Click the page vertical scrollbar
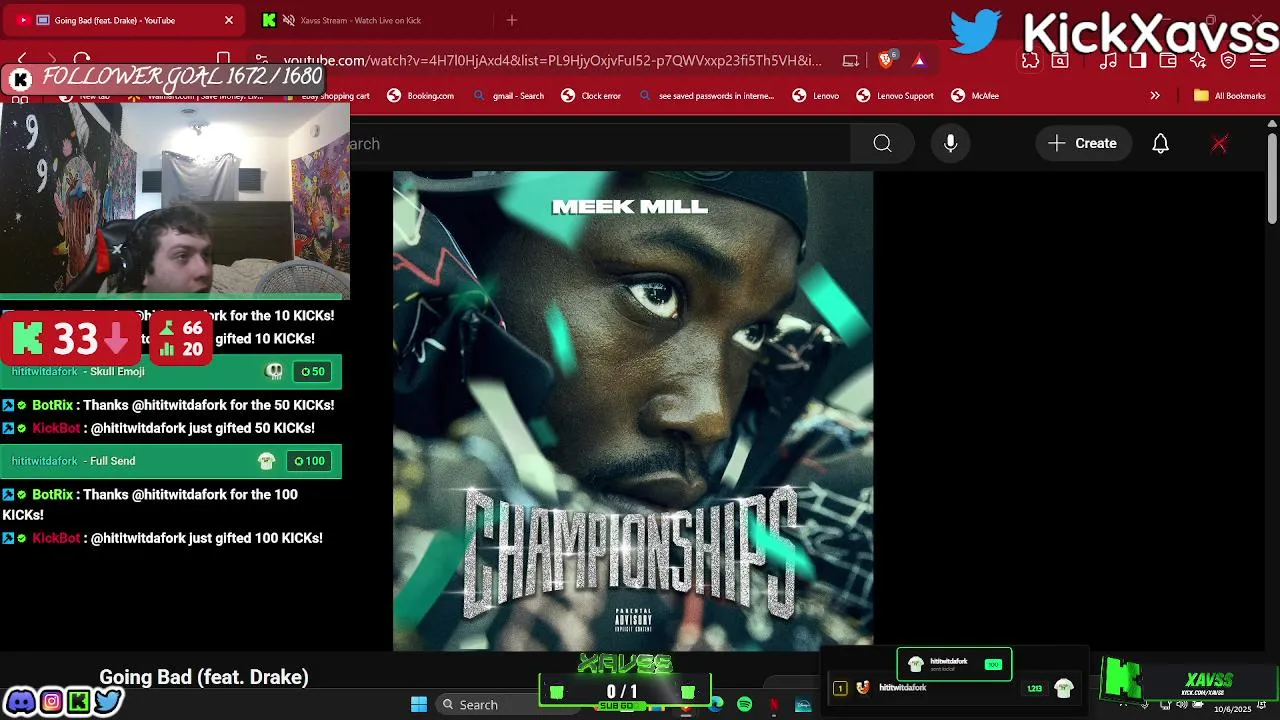 point(1272,180)
